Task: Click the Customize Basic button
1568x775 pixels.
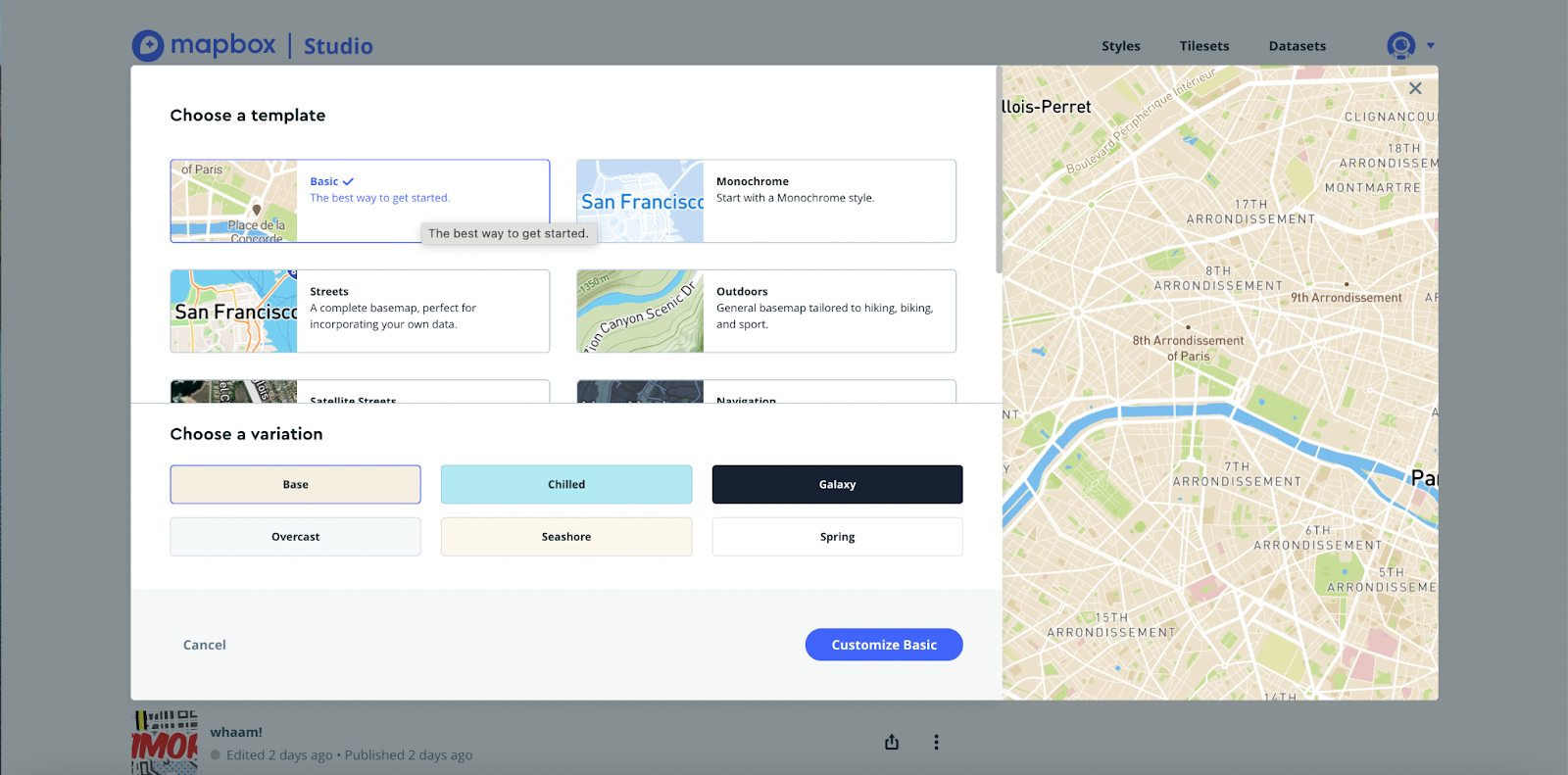Action: coord(884,645)
